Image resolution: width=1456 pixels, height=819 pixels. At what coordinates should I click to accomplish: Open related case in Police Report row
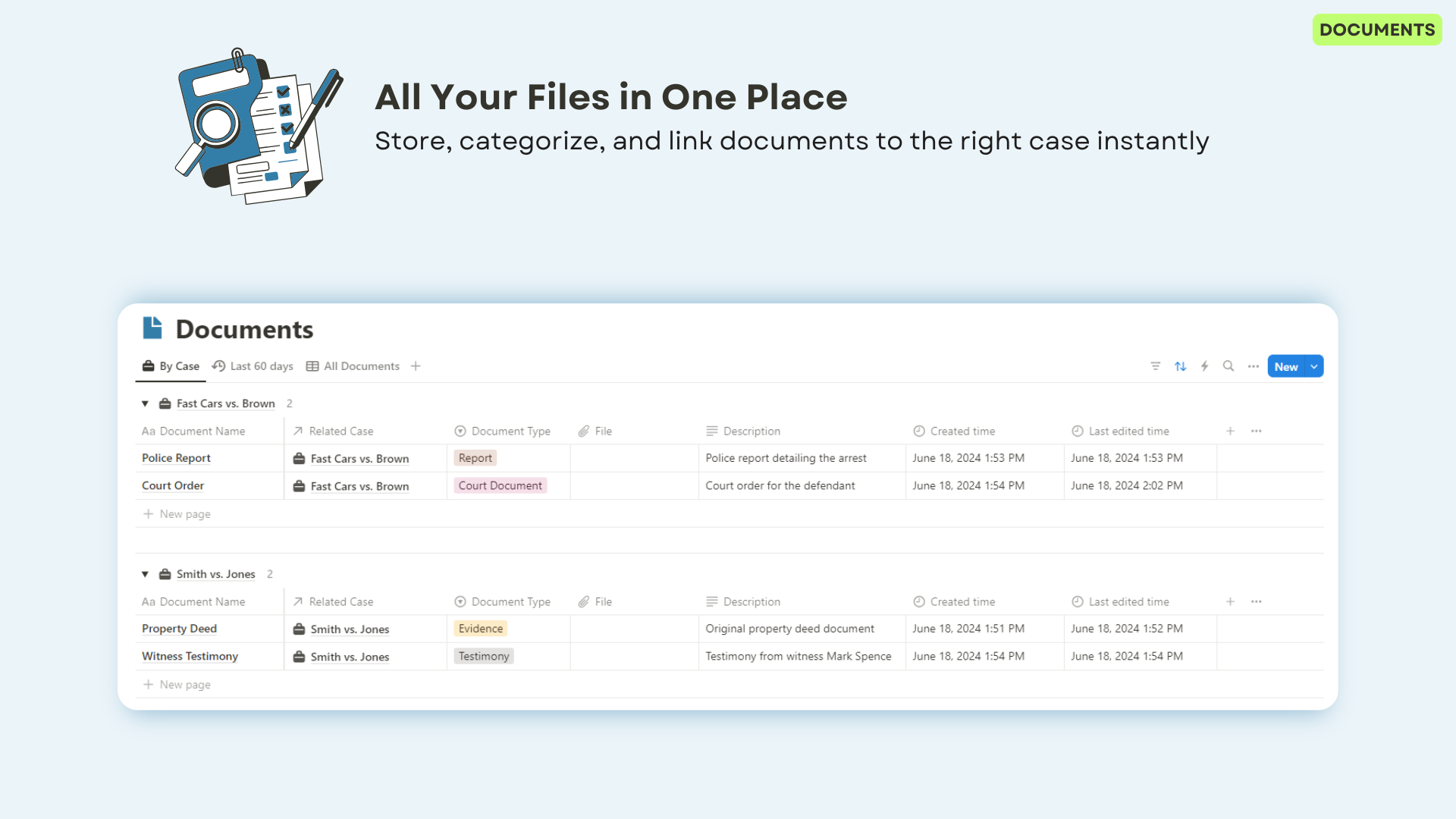point(351,459)
